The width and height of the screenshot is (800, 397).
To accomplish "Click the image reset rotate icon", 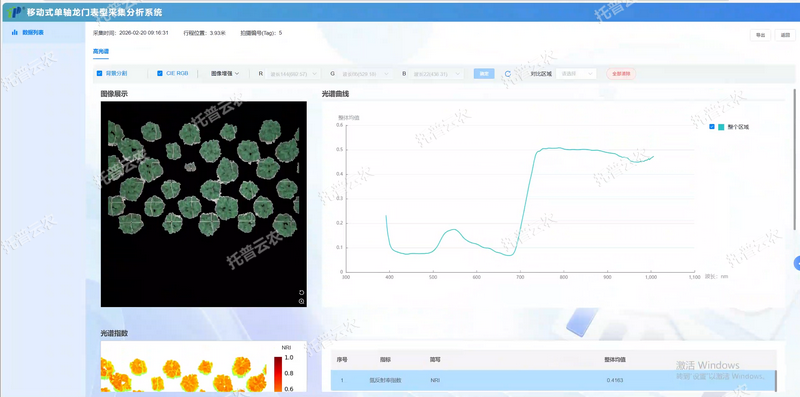I will click(x=302, y=292).
